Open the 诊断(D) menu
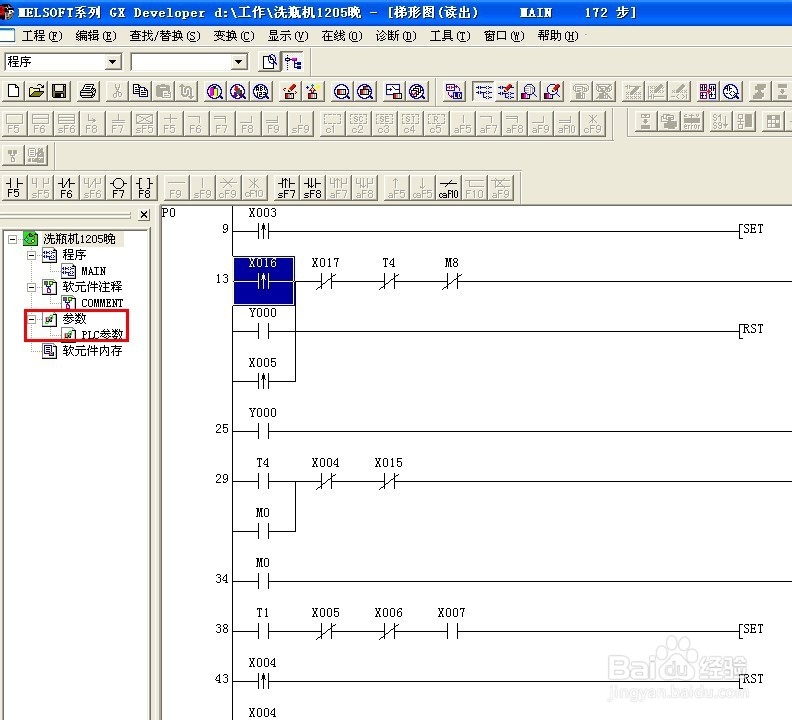This screenshot has width=792, height=720. (x=396, y=36)
